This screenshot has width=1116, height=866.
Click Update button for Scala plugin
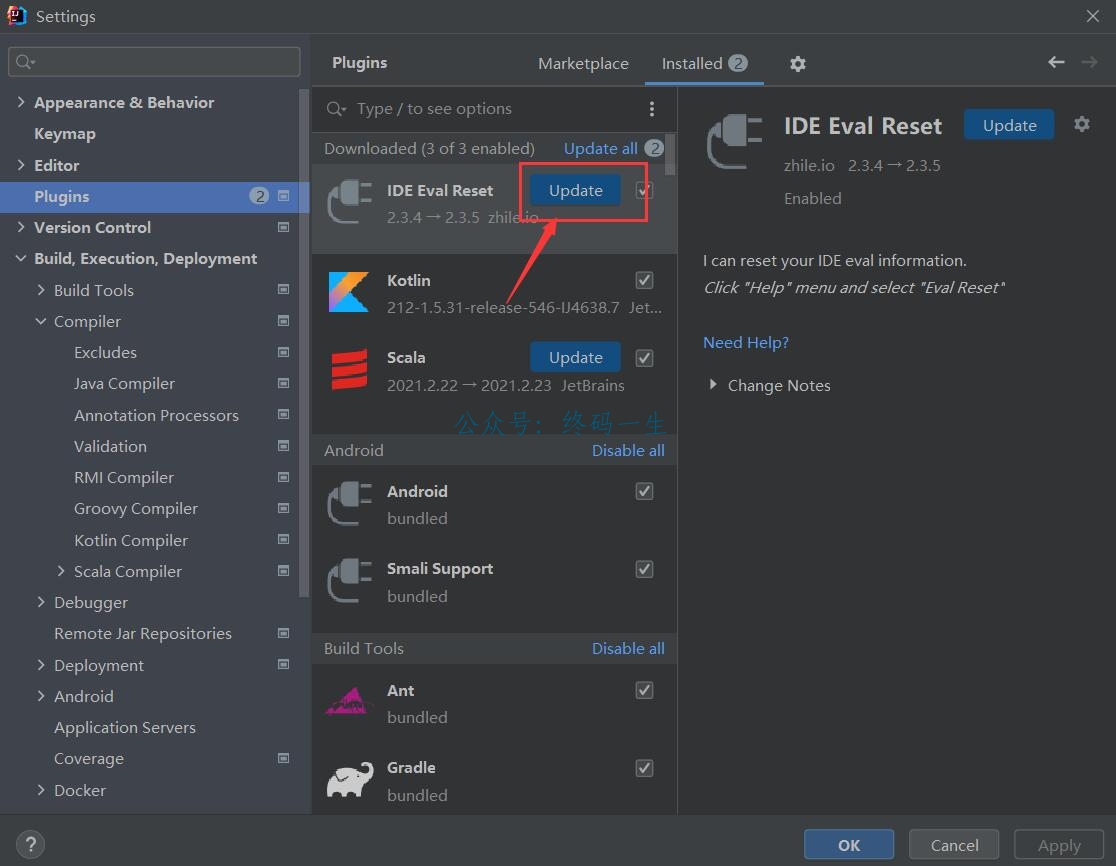[575, 357]
